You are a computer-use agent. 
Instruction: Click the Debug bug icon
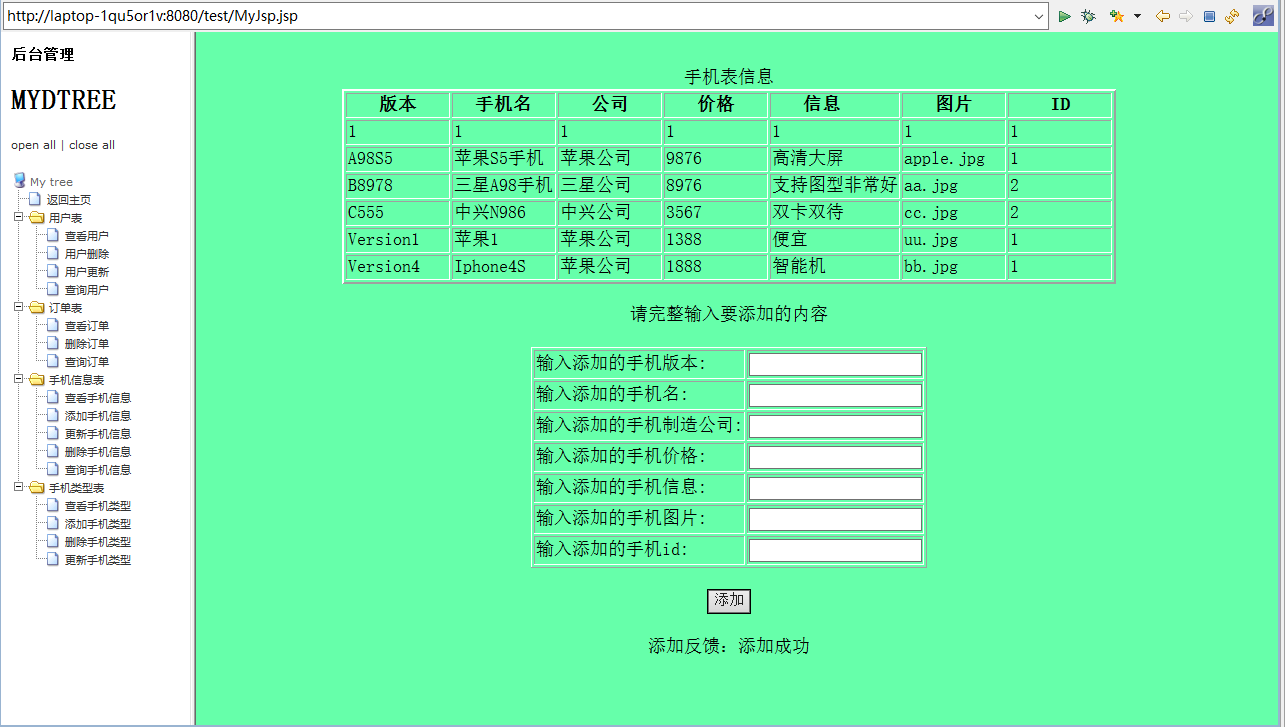pyautogui.click(x=1088, y=16)
